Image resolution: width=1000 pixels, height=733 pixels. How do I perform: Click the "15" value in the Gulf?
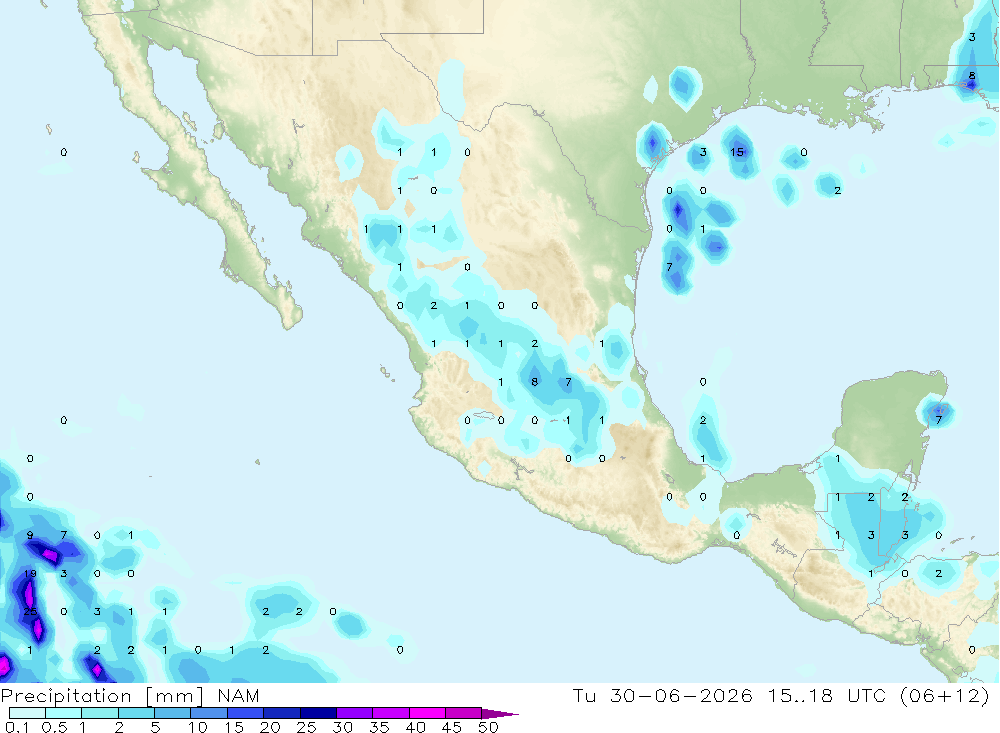point(737,152)
